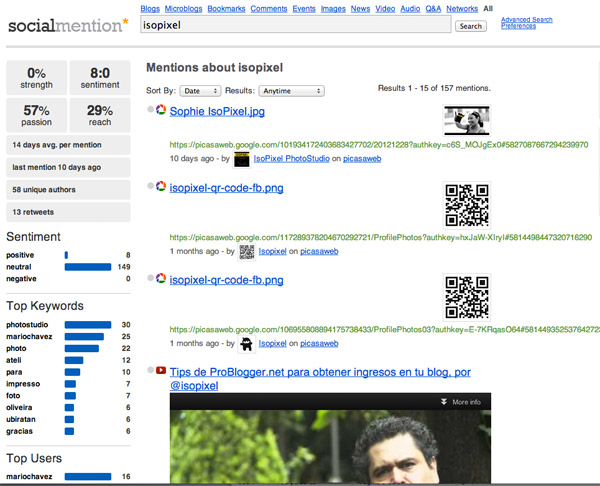Expand More info on the video

tap(461, 402)
